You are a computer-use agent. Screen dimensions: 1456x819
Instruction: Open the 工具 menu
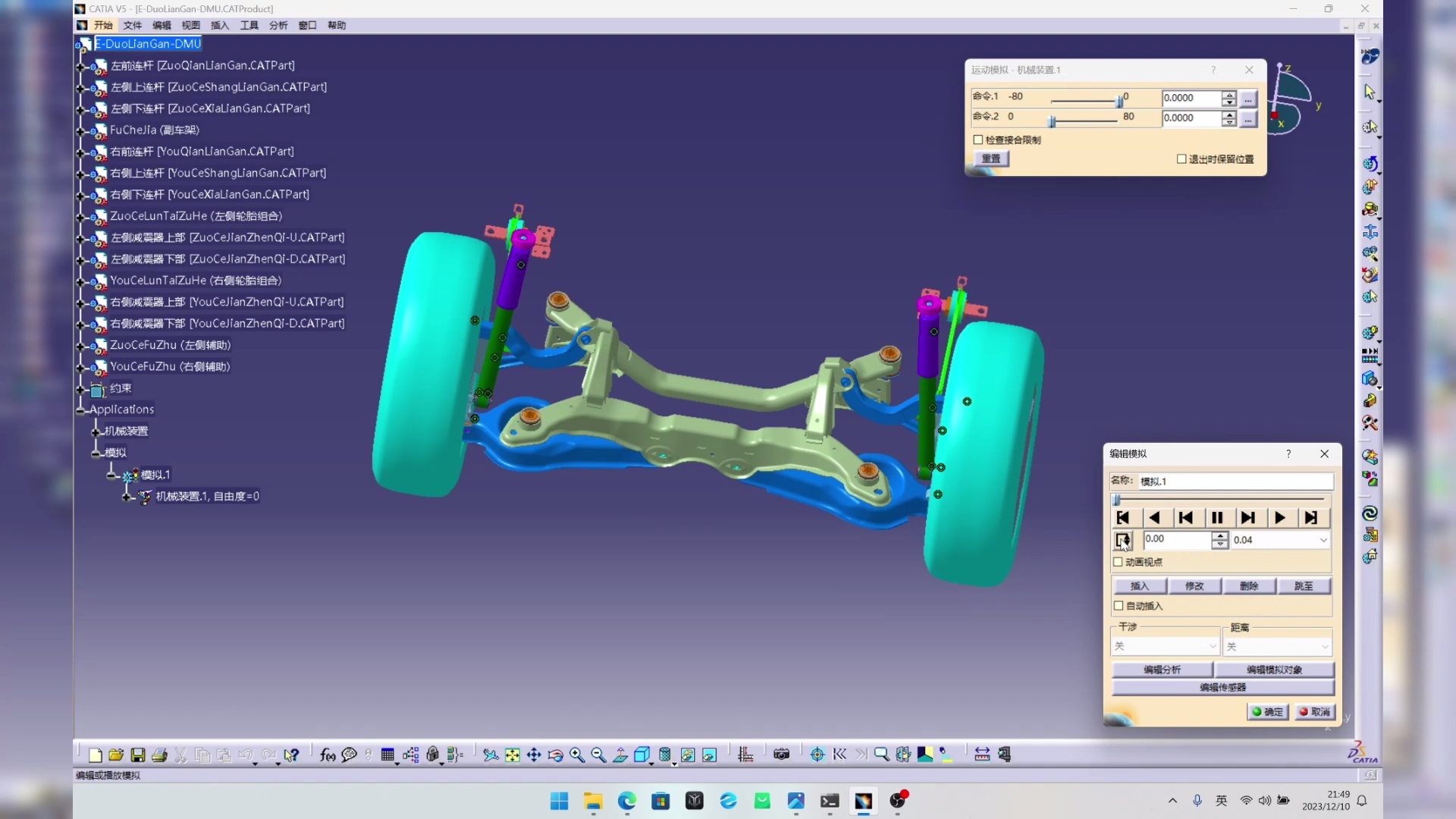pyautogui.click(x=249, y=25)
